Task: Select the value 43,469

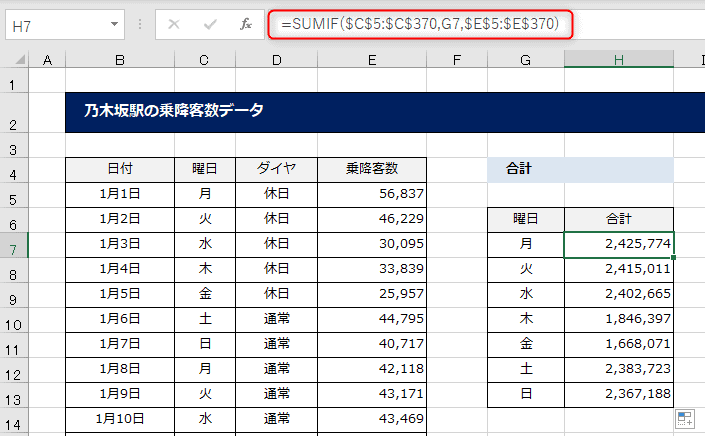Action: coord(372,420)
